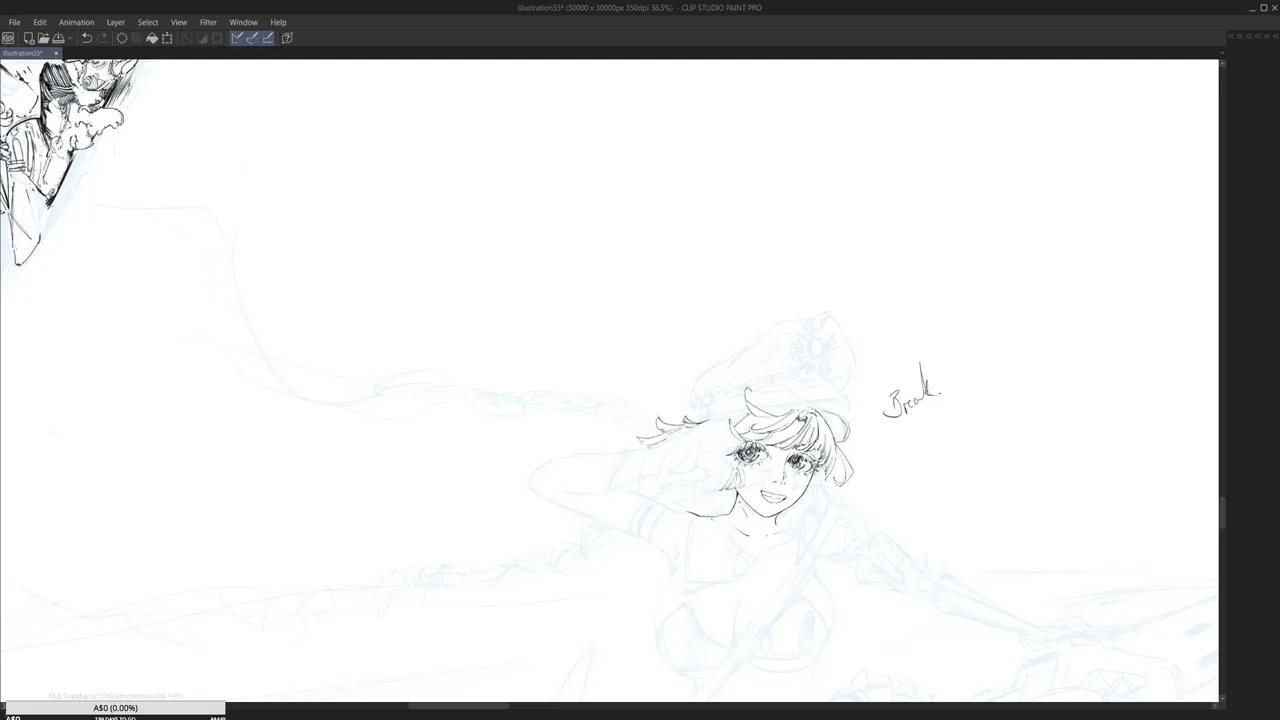Open the File menu
This screenshot has width=1280, height=720.
click(14, 22)
